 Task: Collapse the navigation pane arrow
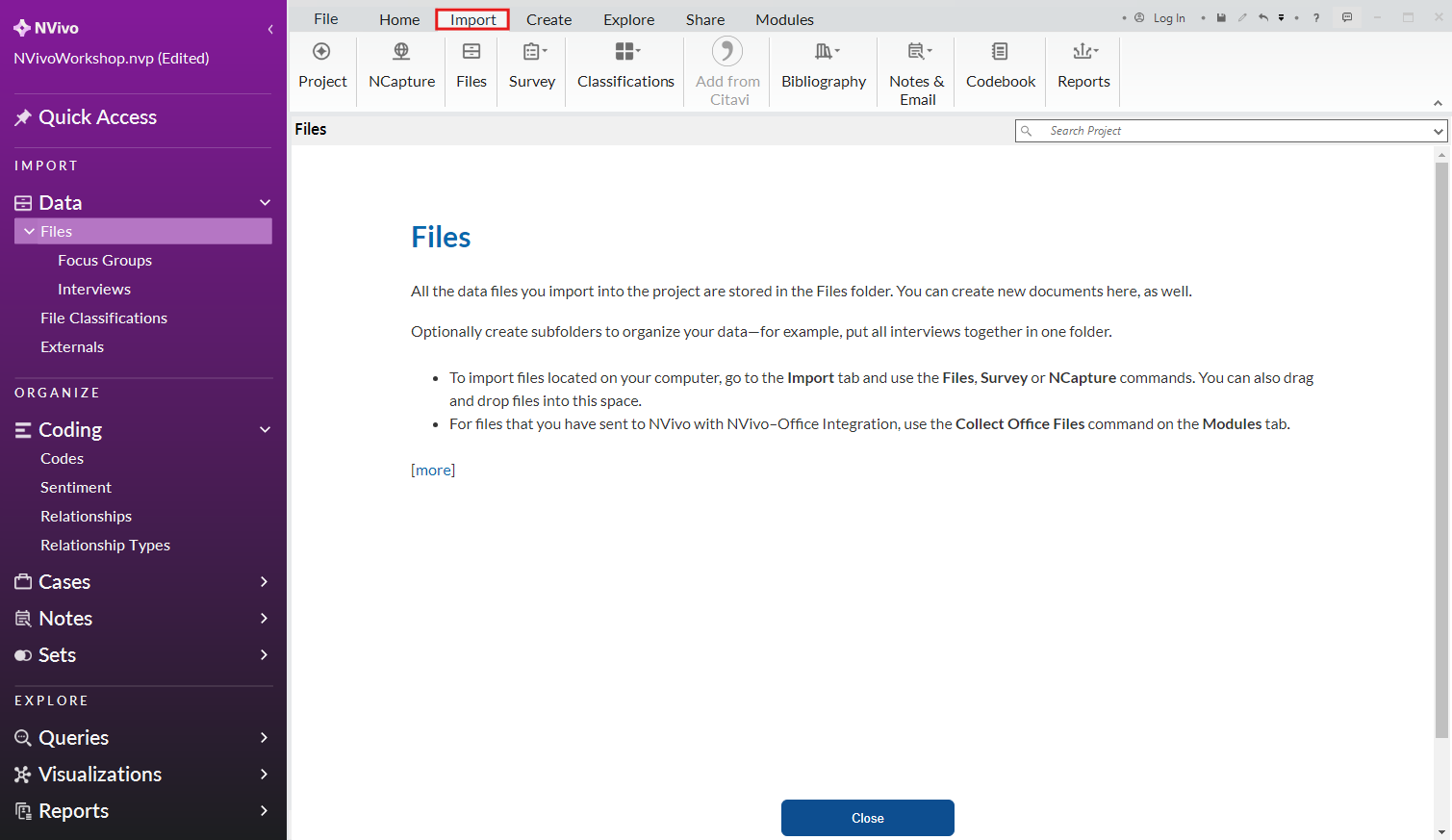[x=270, y=29]
